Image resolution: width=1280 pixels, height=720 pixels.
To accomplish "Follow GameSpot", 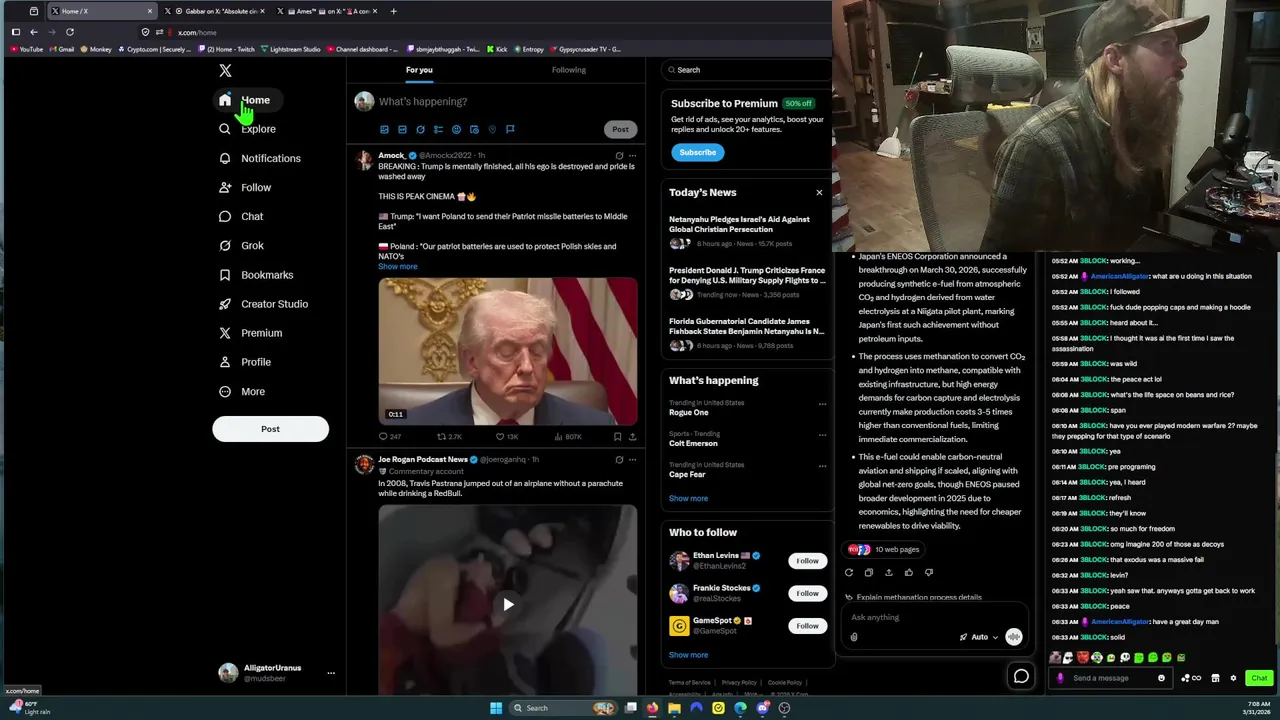I will 807,626.
